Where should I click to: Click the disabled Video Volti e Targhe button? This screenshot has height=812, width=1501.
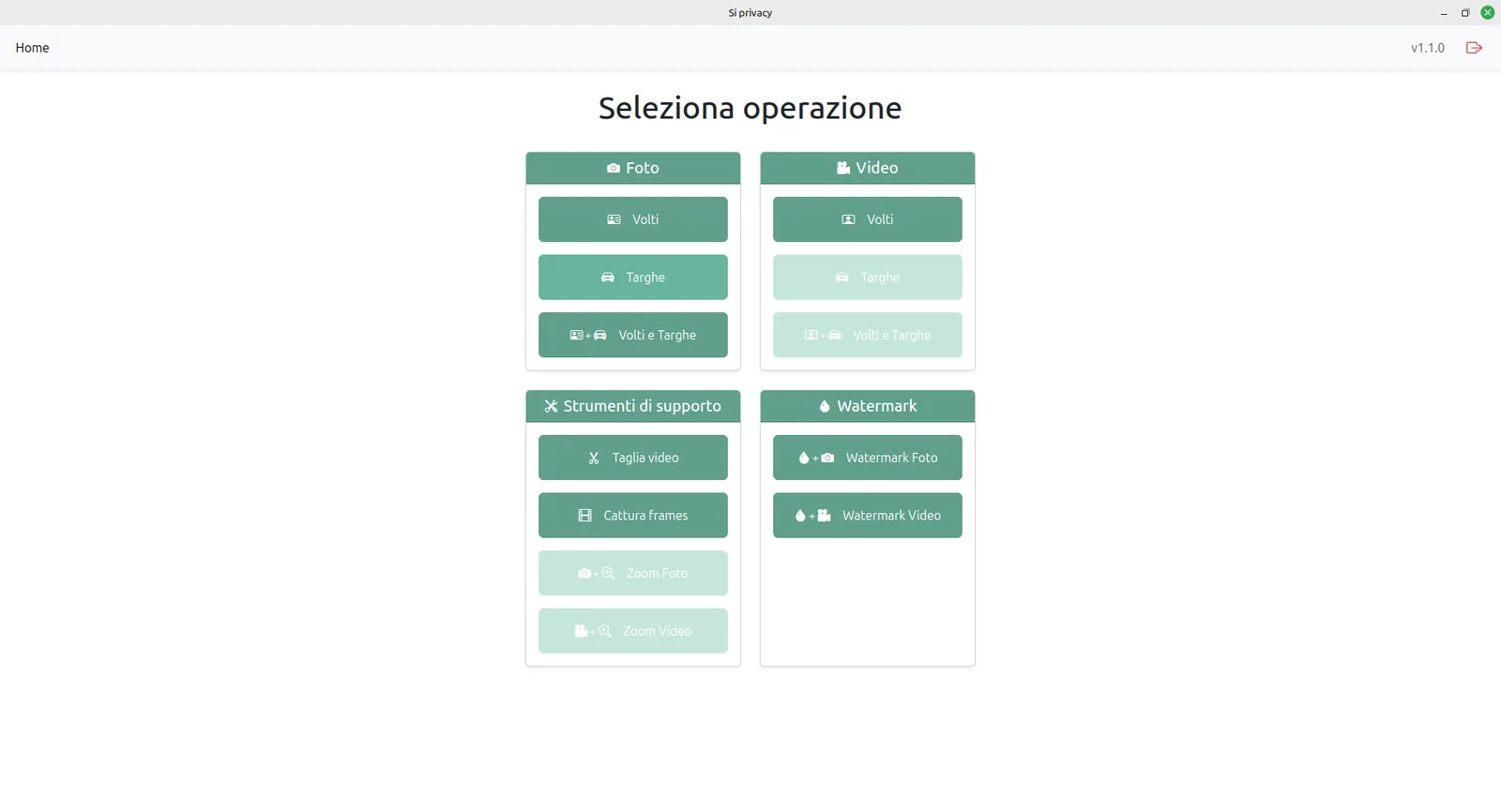tap(868, 335)
